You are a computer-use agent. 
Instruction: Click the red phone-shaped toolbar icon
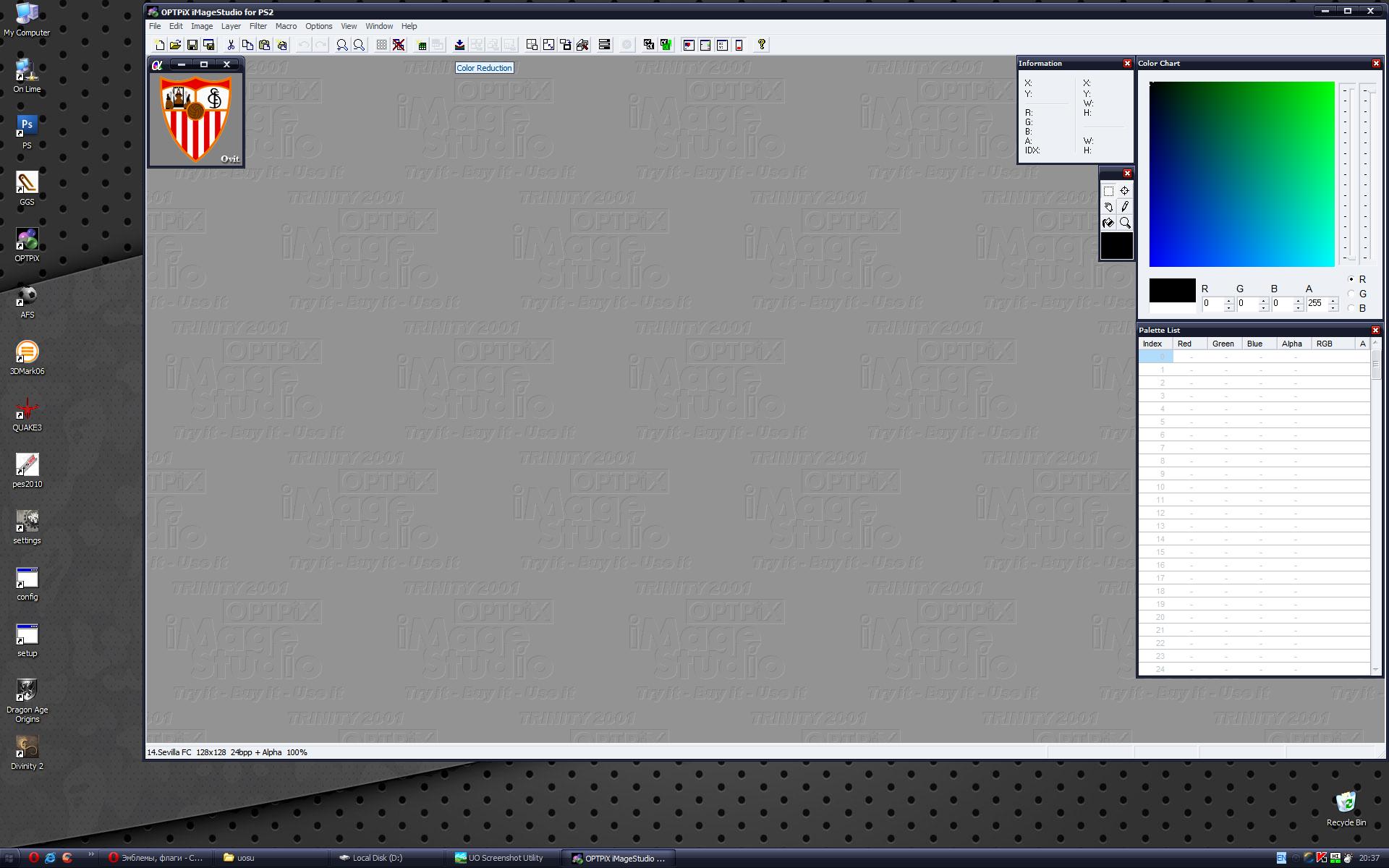point(739,45)
